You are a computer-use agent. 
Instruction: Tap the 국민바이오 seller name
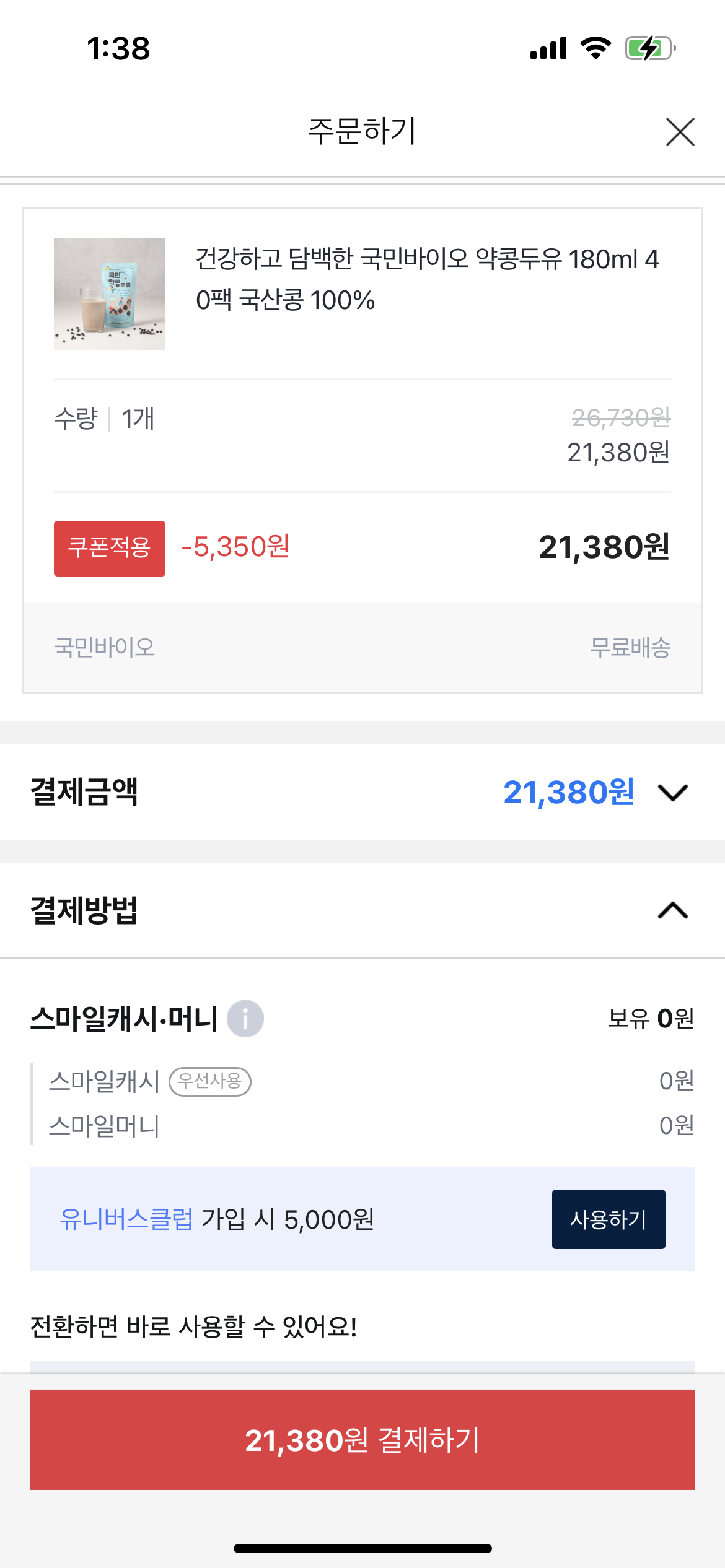(105, 647)
